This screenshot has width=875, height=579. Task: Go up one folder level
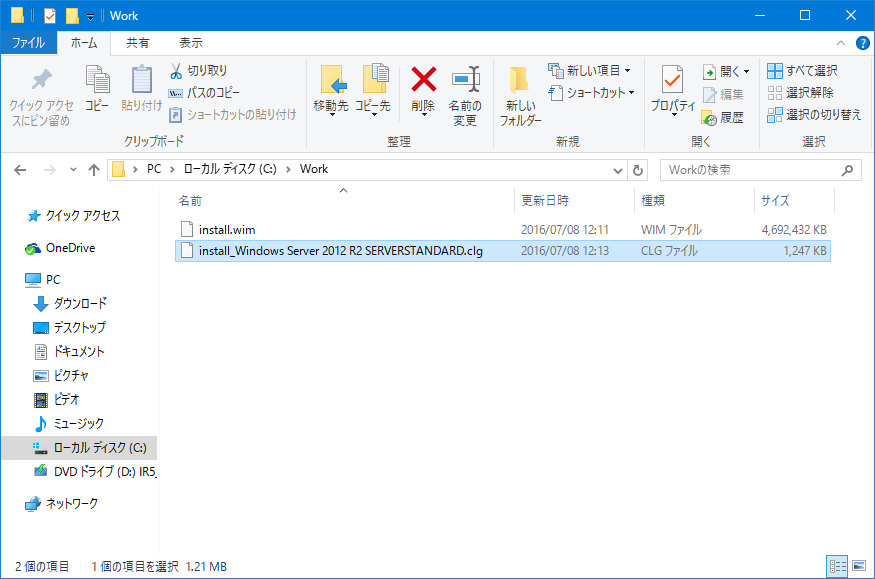(94, 170)
